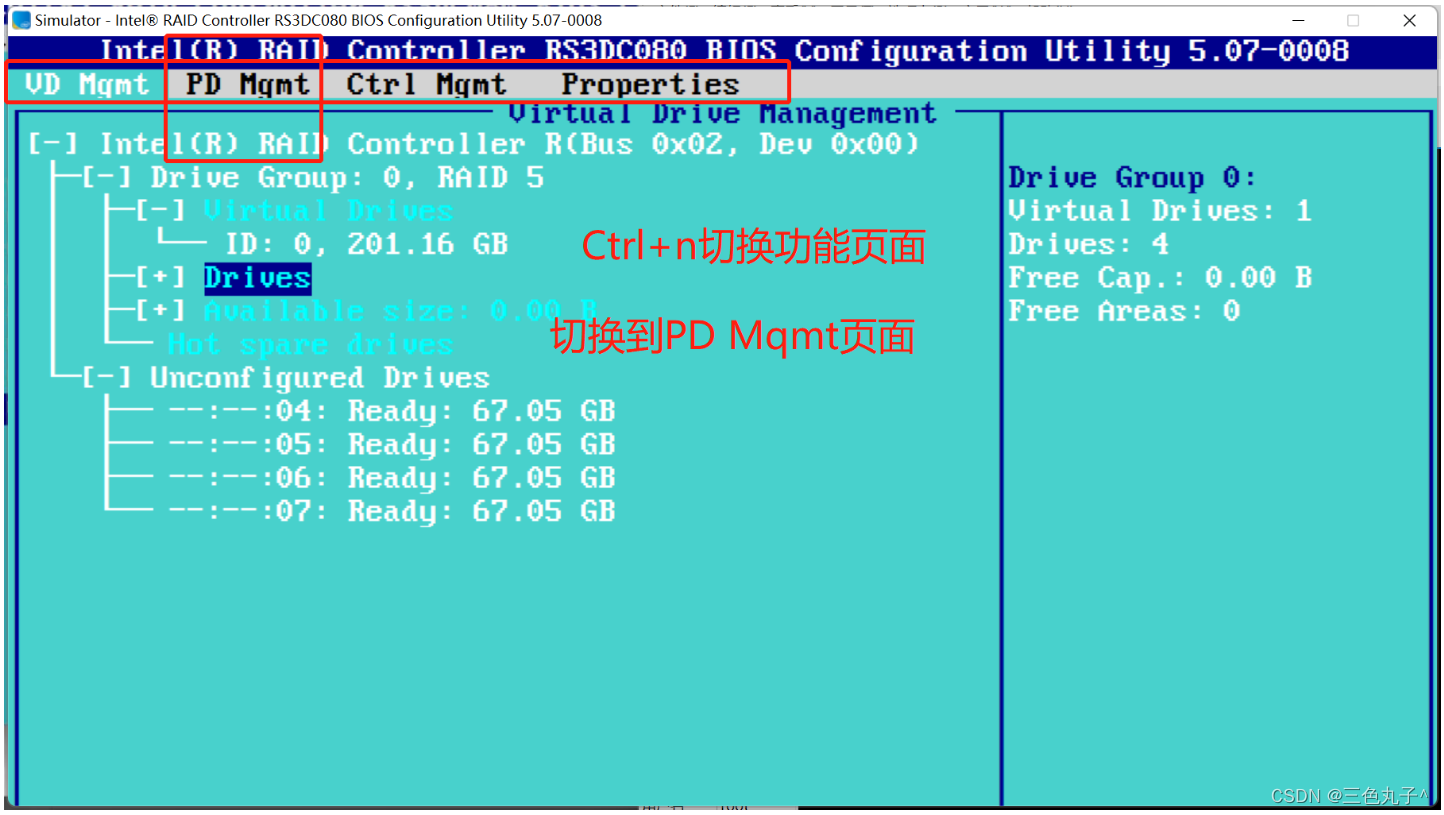The image size is (1444, 815).
Task: Select unconfigured drive 06 Ready 67.05 GB
Action: point(391,478)
